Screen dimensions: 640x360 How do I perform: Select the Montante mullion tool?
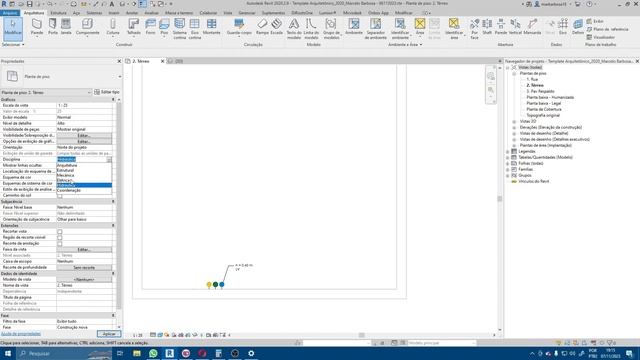pyautogui.click(x=211, y=27)
